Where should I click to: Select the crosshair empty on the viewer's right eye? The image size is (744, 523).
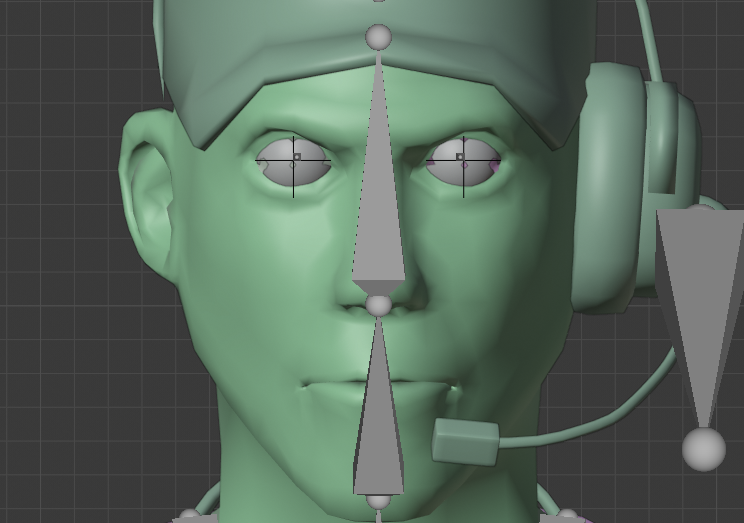pyautogui.click(x=464, y=161)
